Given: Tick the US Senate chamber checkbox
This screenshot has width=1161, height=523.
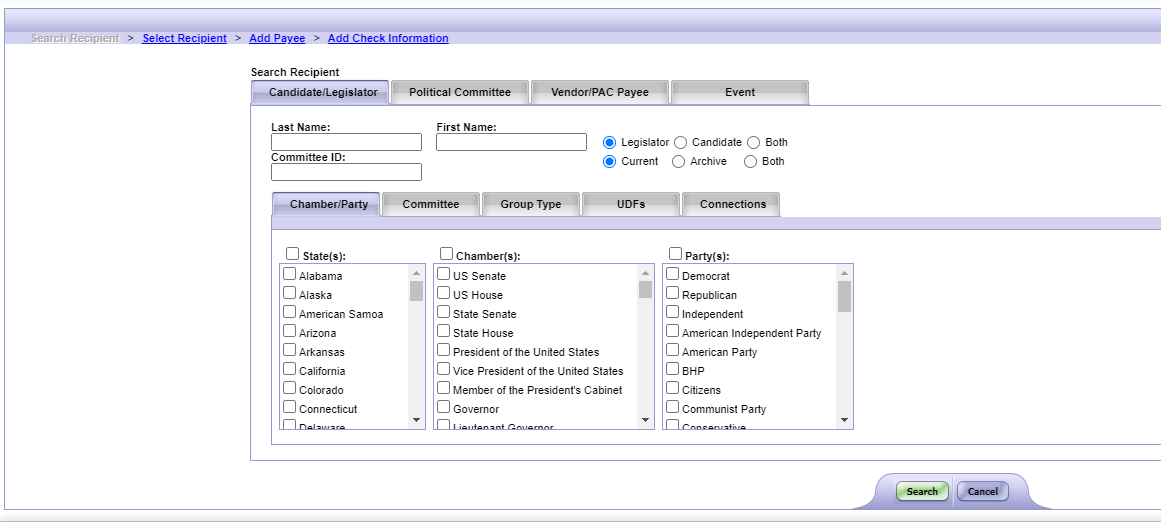Looking at the screenshot, I should coord(443,275).
